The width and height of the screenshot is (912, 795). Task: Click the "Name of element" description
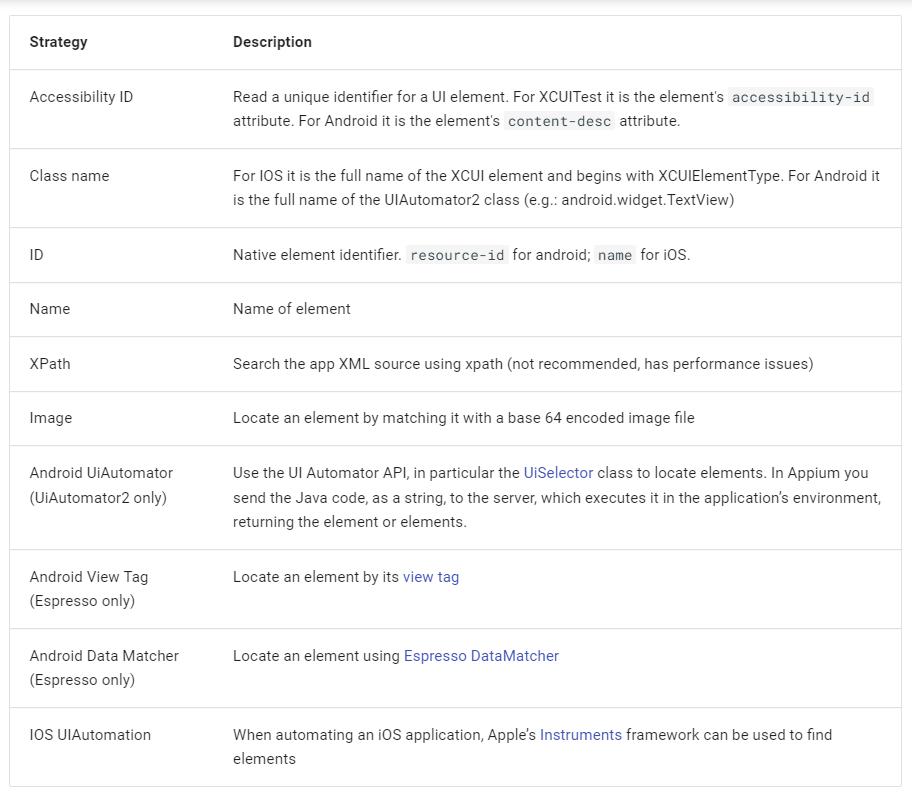(292, 309)
